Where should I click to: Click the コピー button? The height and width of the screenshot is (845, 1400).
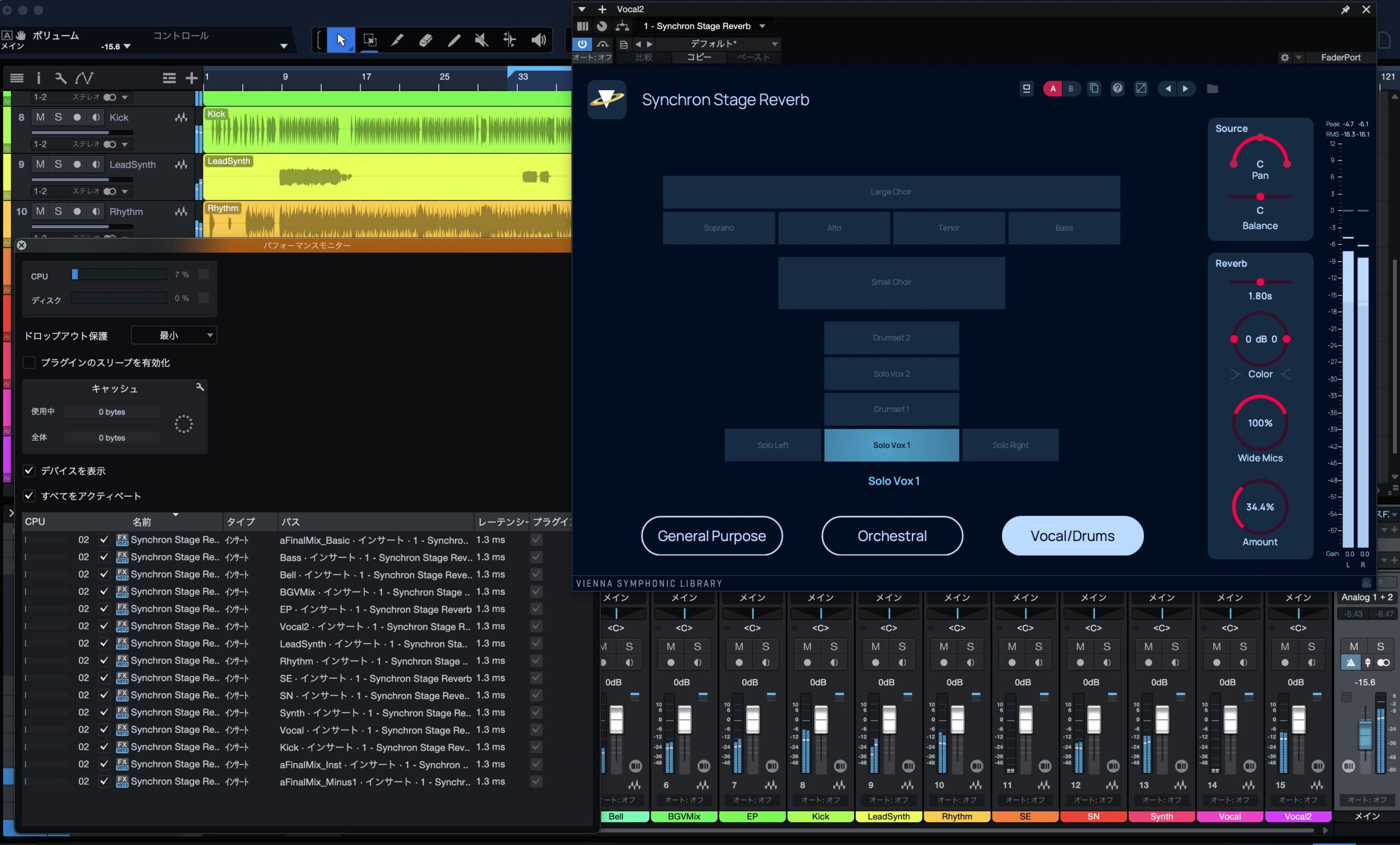point(699,57)
